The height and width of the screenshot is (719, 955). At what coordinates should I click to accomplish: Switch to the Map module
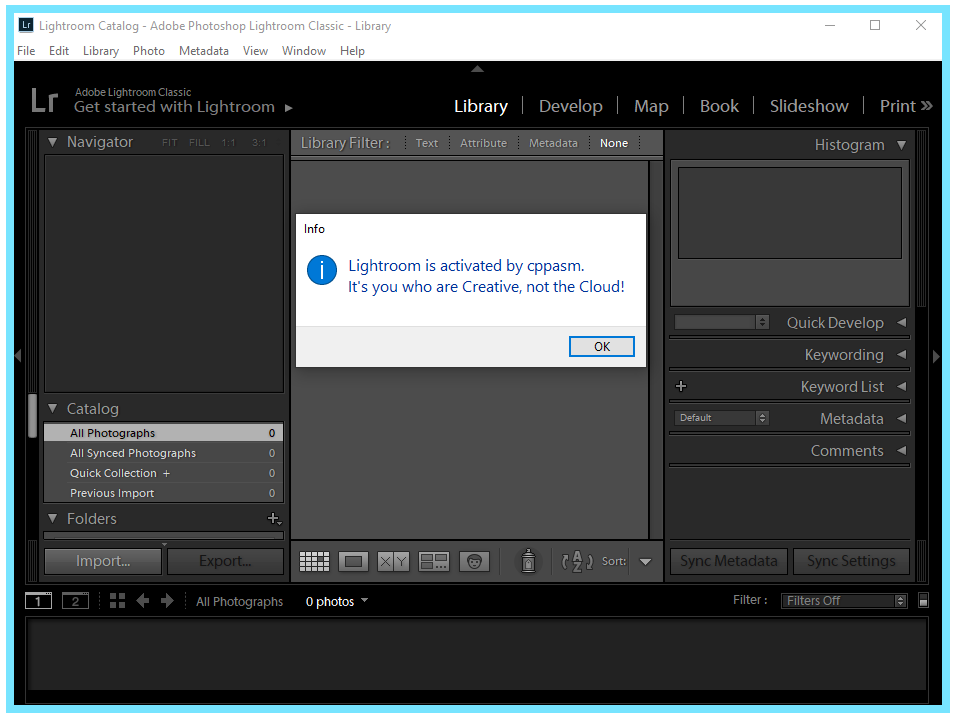651,106
